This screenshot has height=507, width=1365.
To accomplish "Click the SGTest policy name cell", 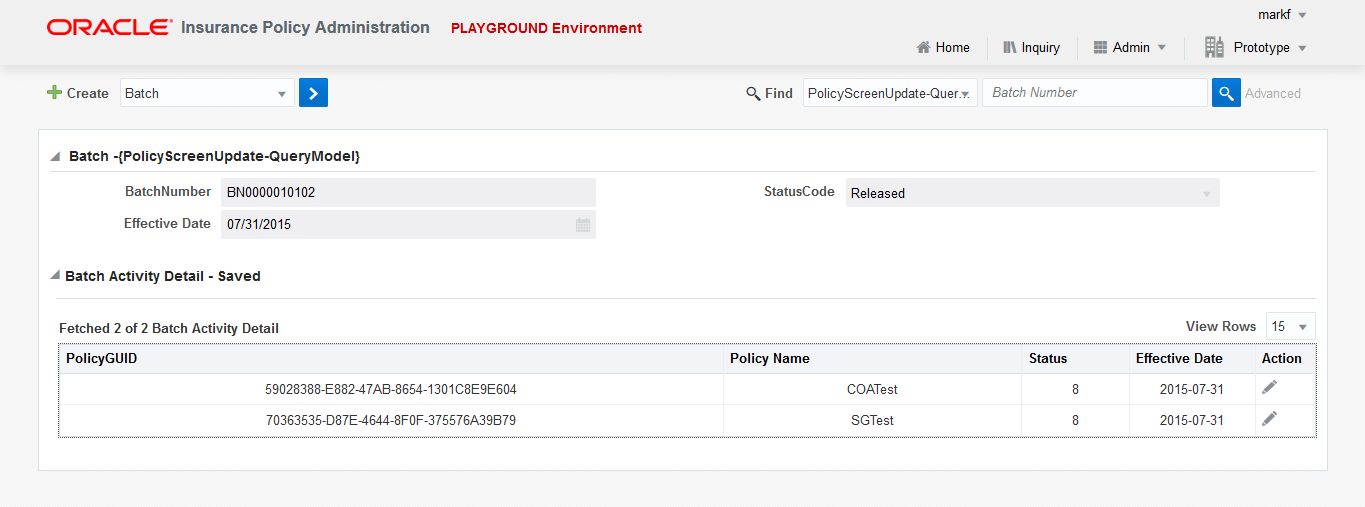I will coord(873,420).
